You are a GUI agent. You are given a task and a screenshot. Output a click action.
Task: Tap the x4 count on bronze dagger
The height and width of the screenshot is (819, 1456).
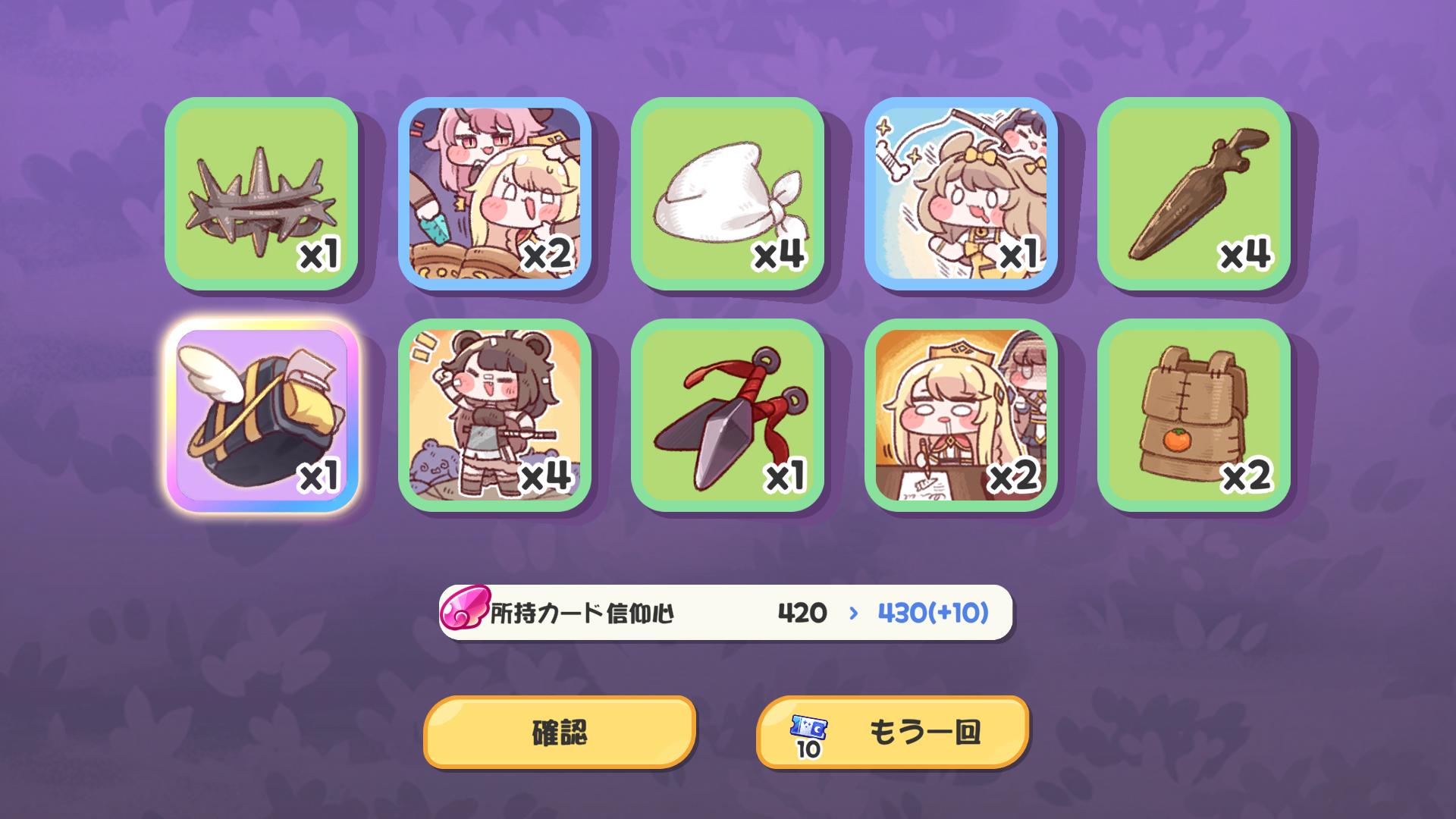1244,254
